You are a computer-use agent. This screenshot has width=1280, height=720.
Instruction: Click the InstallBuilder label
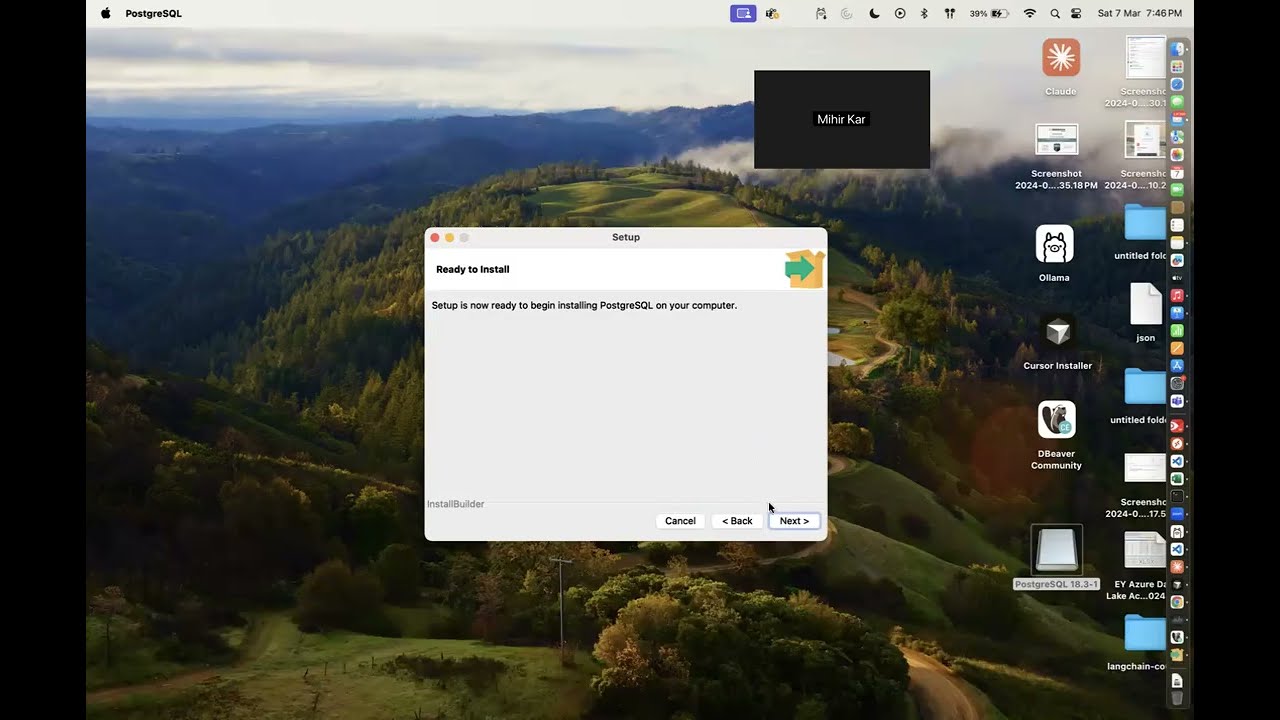pos(456,504)
